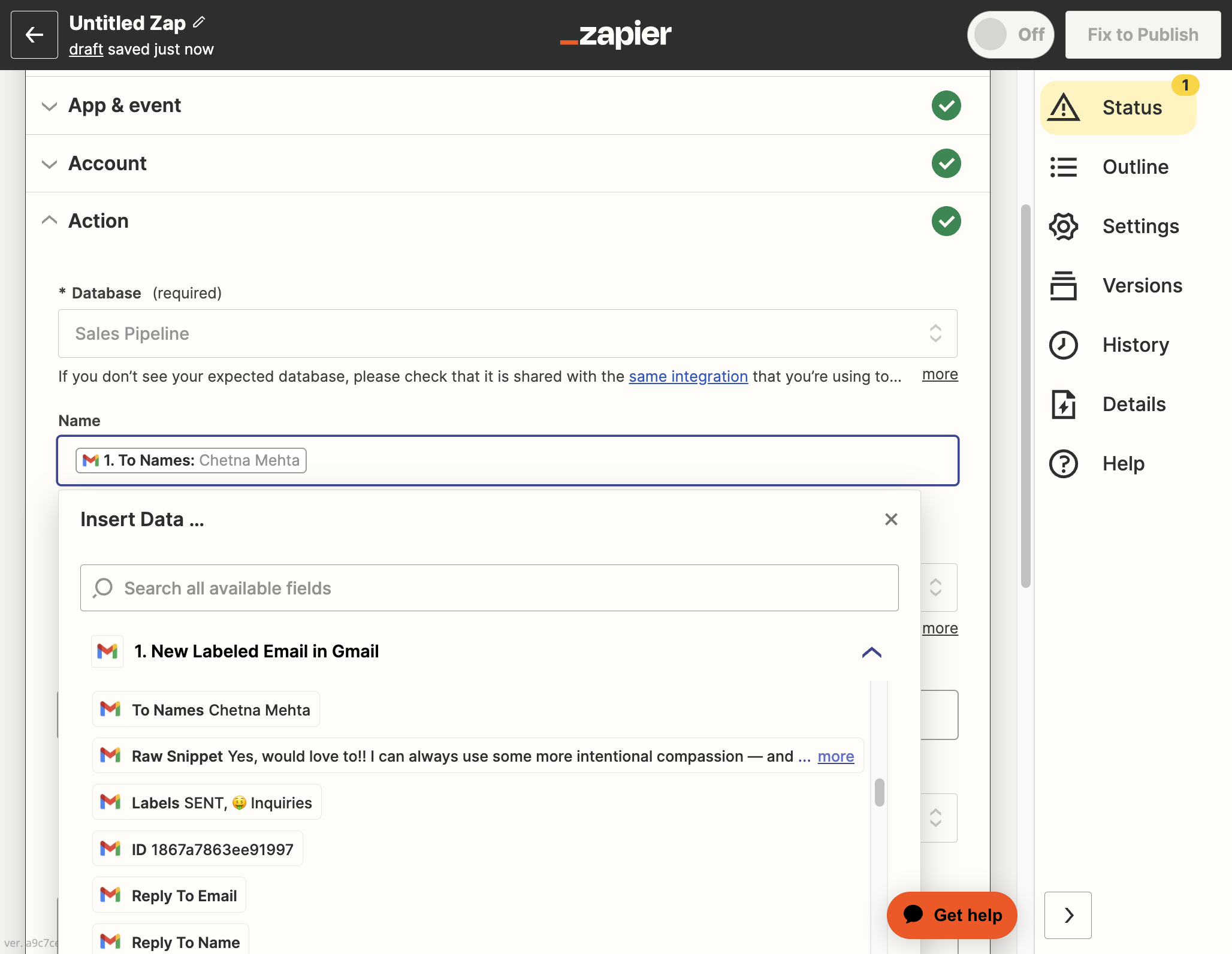Open the Get help chat

[952, 915]
